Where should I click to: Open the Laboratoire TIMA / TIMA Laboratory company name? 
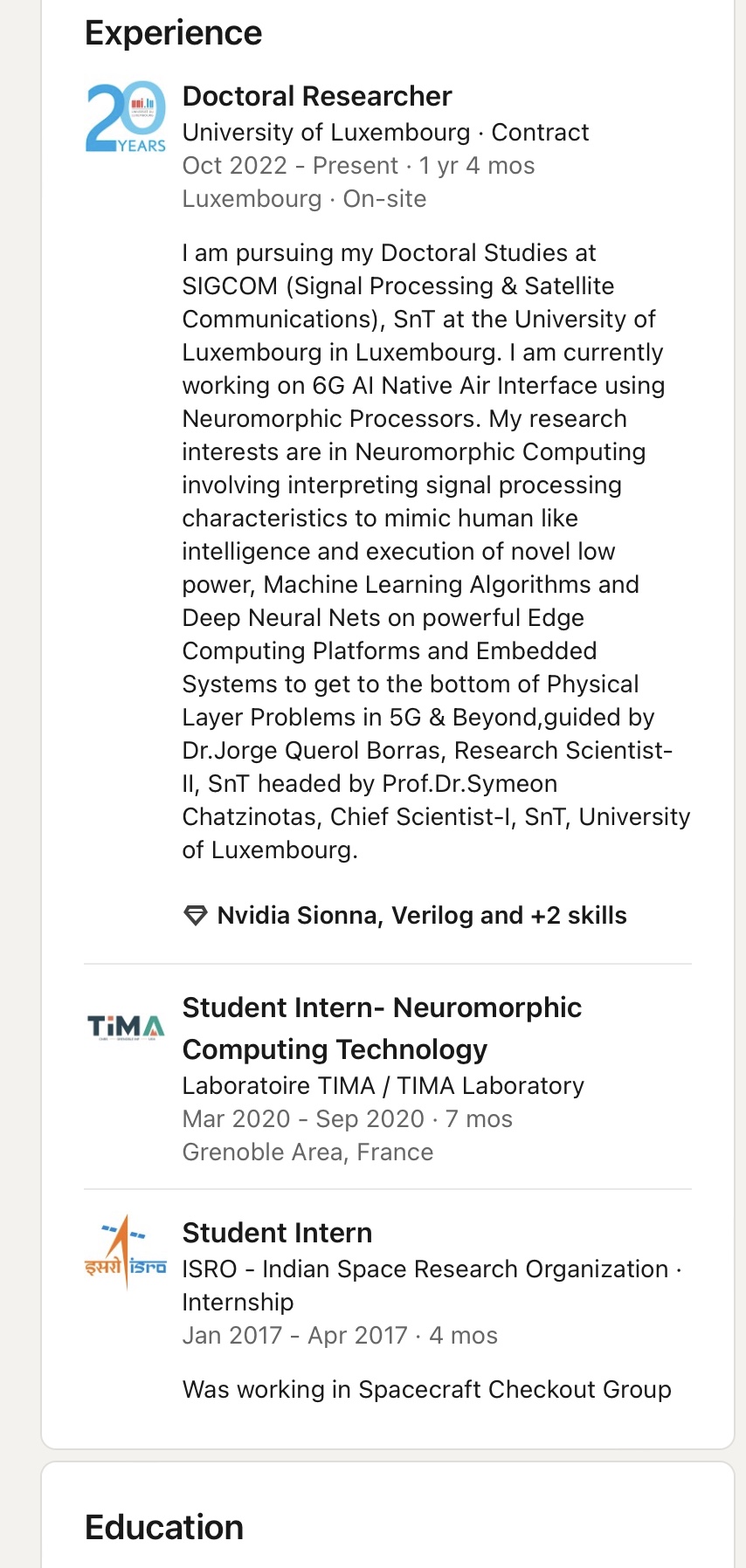pos(383,1086)
